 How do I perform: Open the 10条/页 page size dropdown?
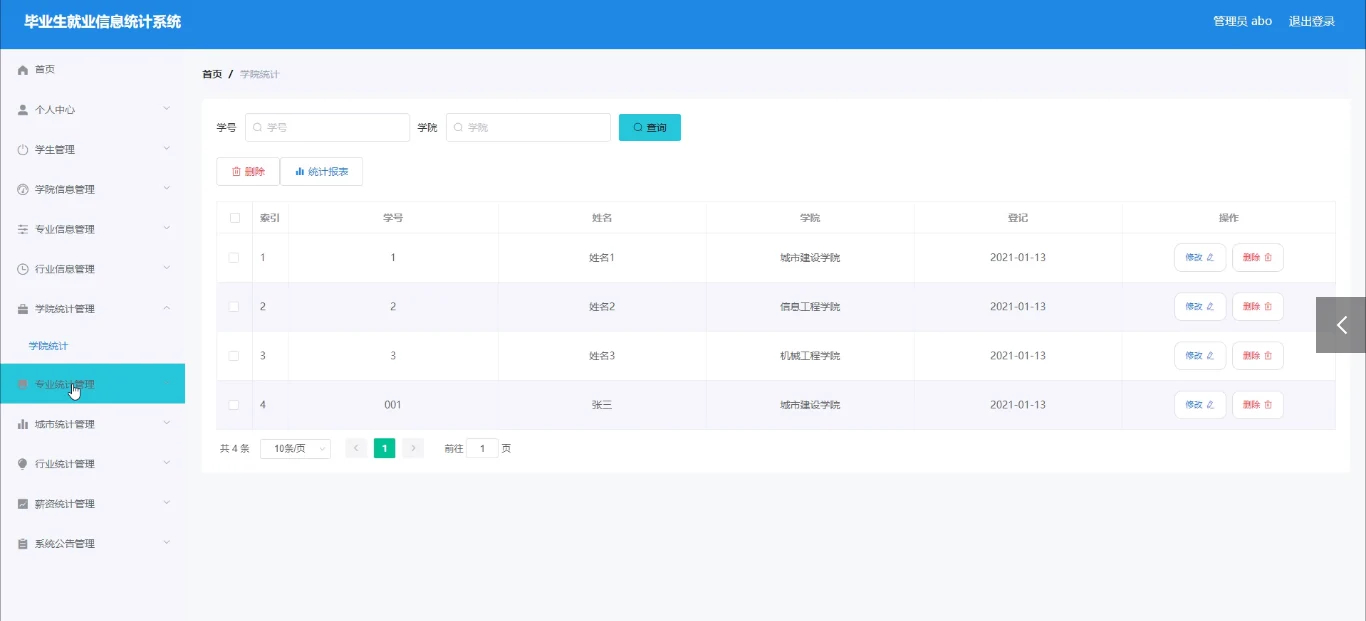pos(295,449)
